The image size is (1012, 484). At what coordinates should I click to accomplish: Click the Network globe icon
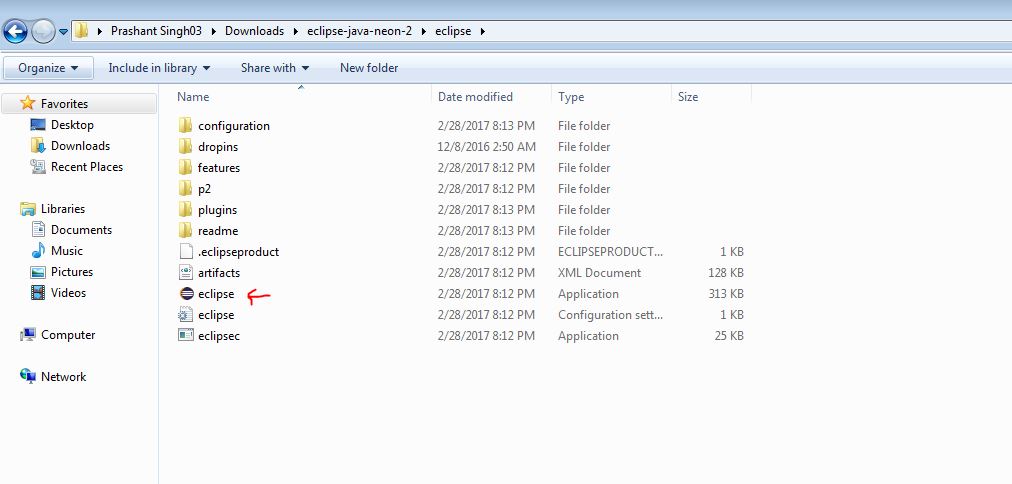pos(28,377)
